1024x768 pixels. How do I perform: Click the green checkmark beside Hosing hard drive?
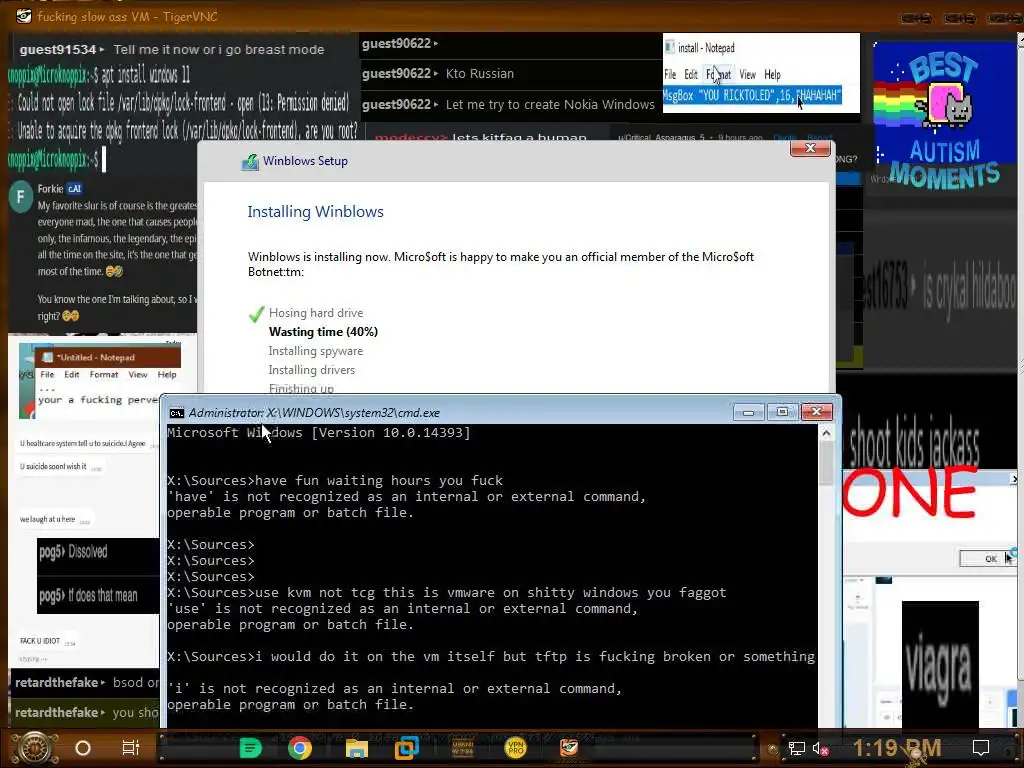pos(257,314)
